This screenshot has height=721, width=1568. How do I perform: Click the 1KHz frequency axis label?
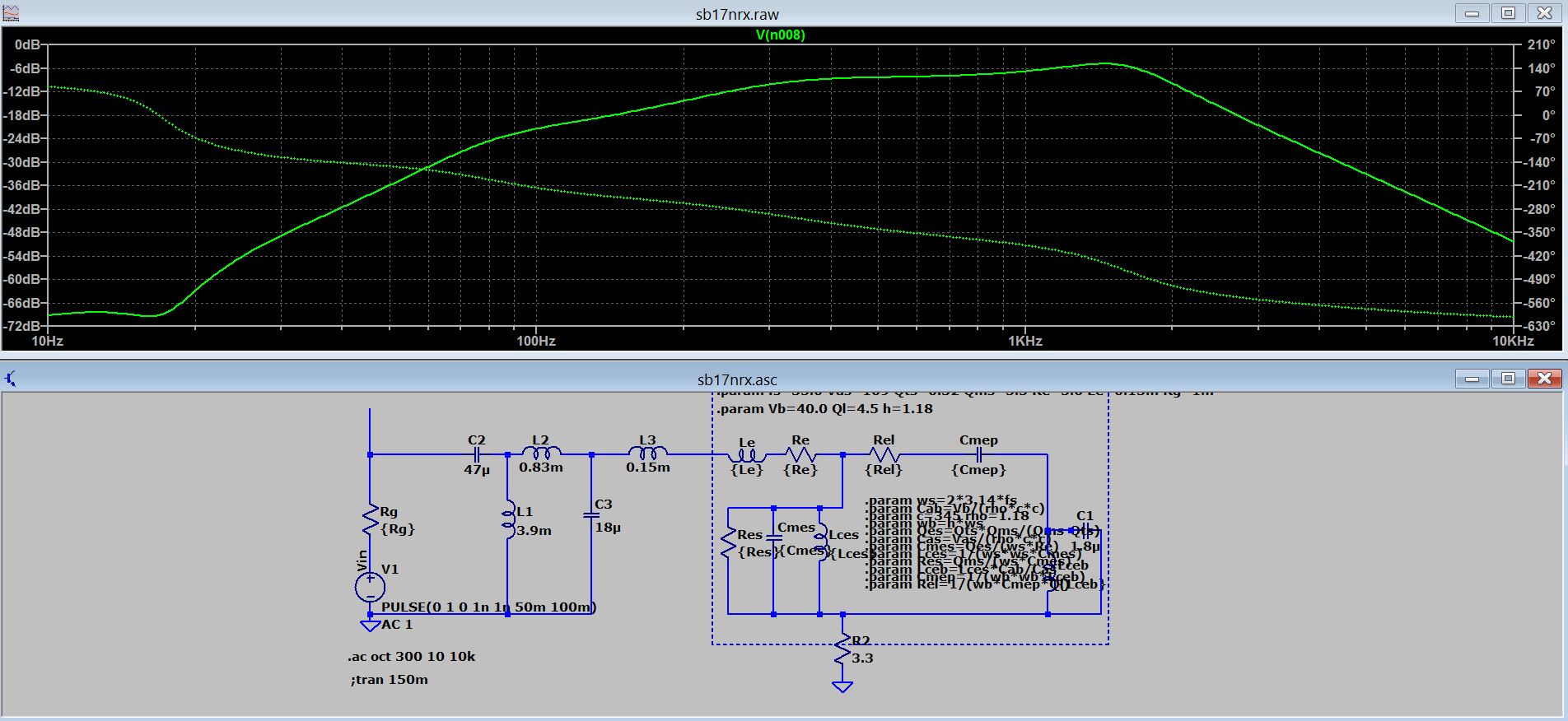pyautogui.click(x=1025, y=342)
